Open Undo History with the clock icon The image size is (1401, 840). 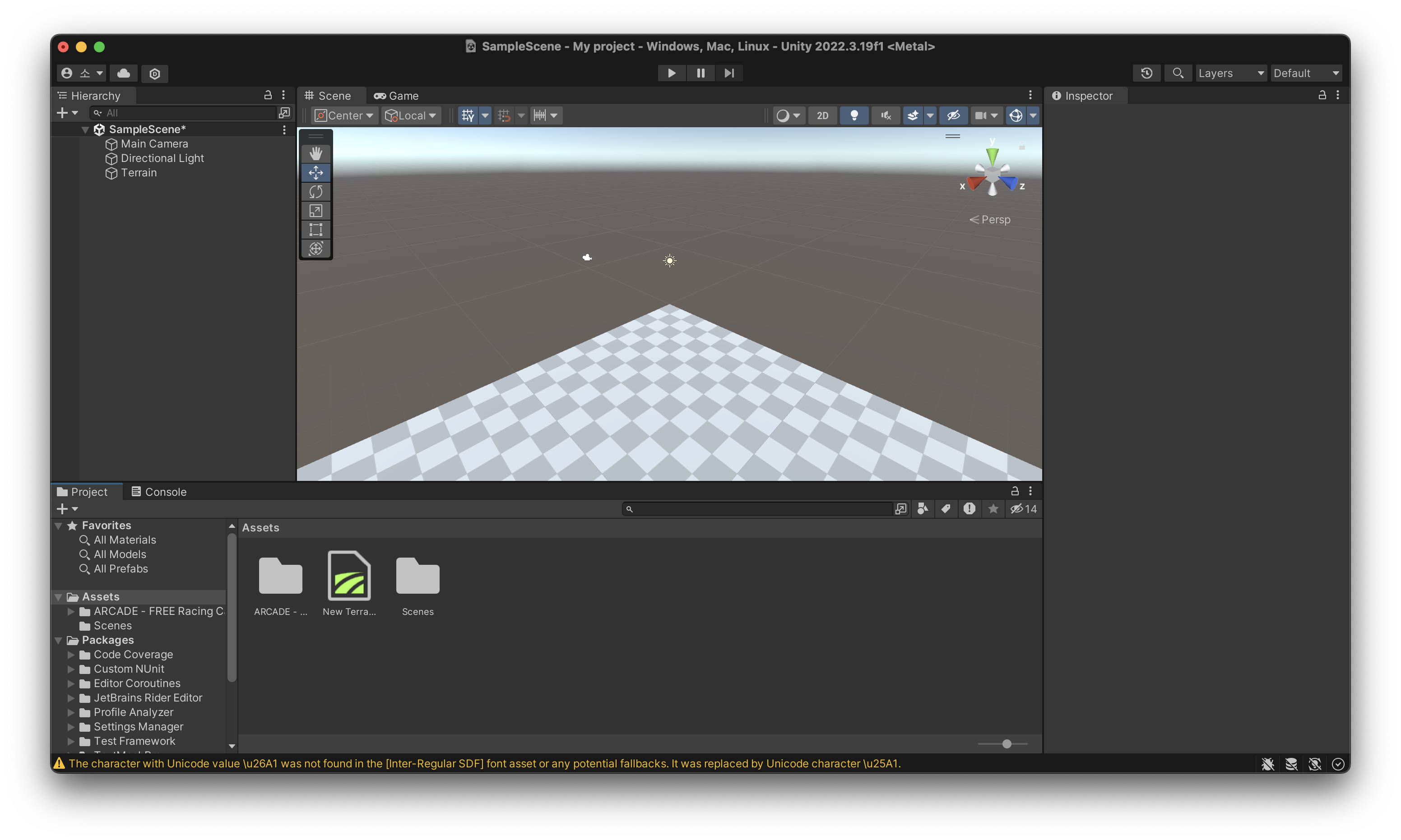coord(1146,73)
